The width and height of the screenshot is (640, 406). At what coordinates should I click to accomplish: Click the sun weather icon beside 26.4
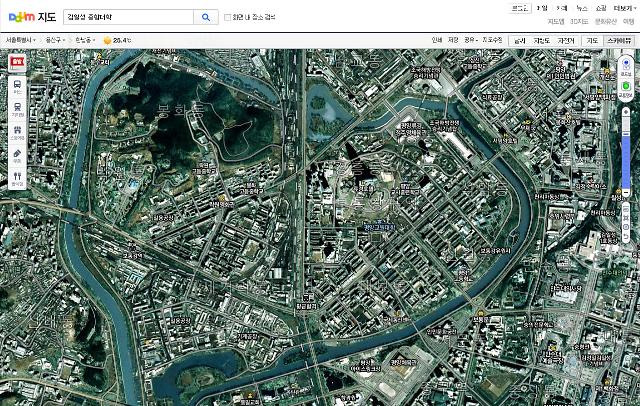click(107, 40)
